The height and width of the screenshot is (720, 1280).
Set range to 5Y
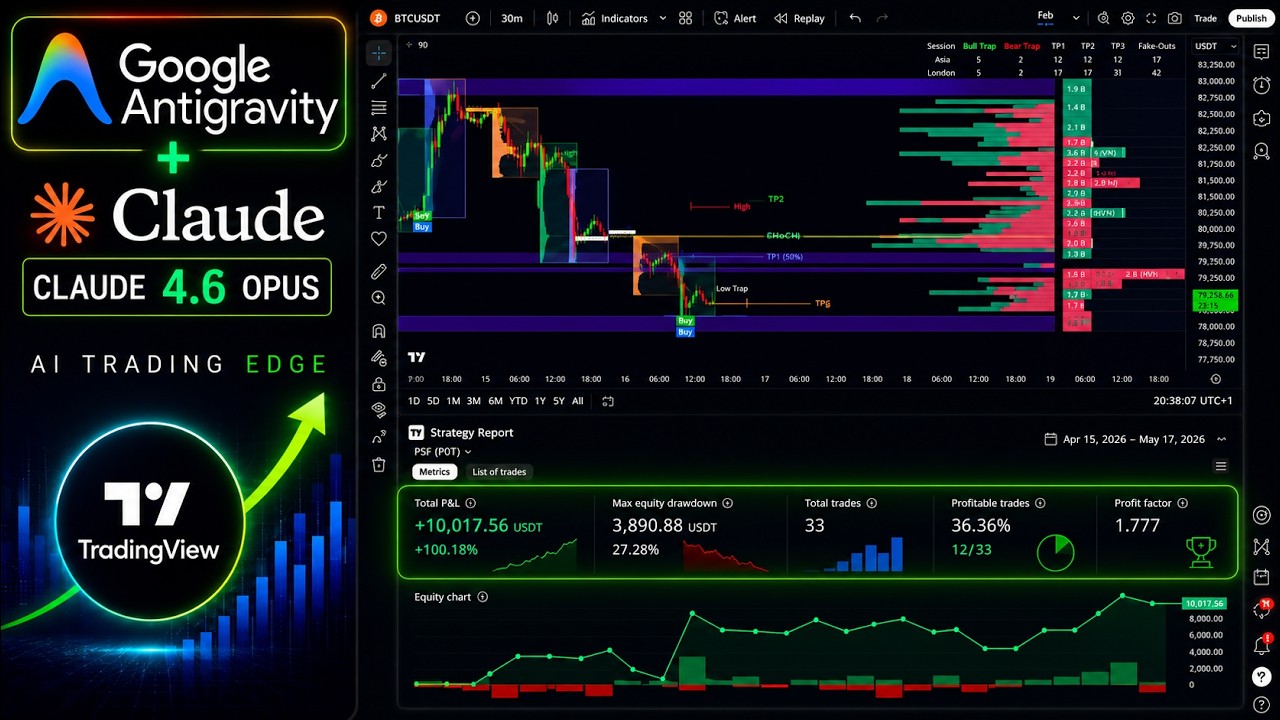559,401
